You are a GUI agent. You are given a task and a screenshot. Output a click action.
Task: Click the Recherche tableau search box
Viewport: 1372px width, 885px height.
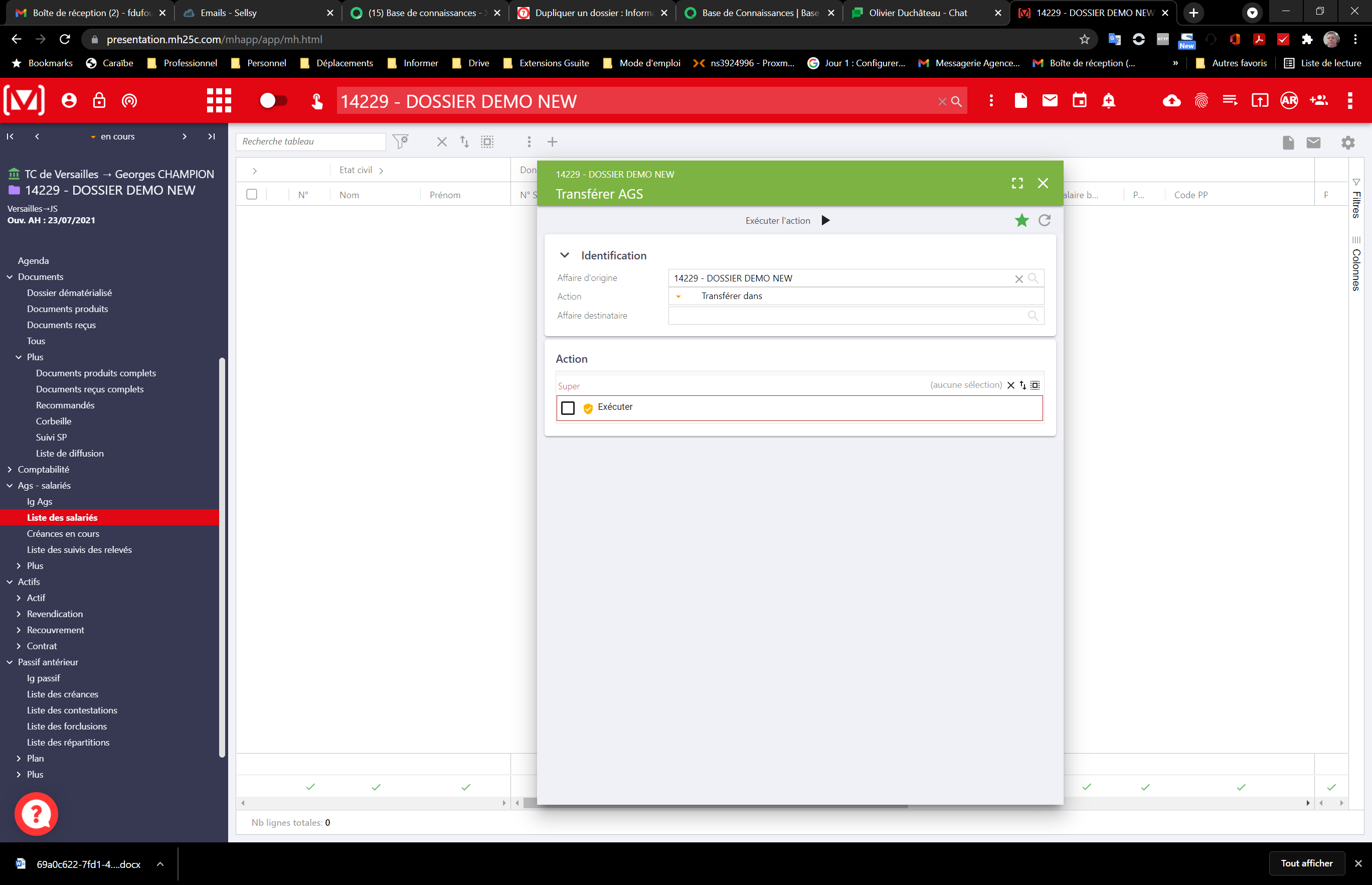[311, 141]
